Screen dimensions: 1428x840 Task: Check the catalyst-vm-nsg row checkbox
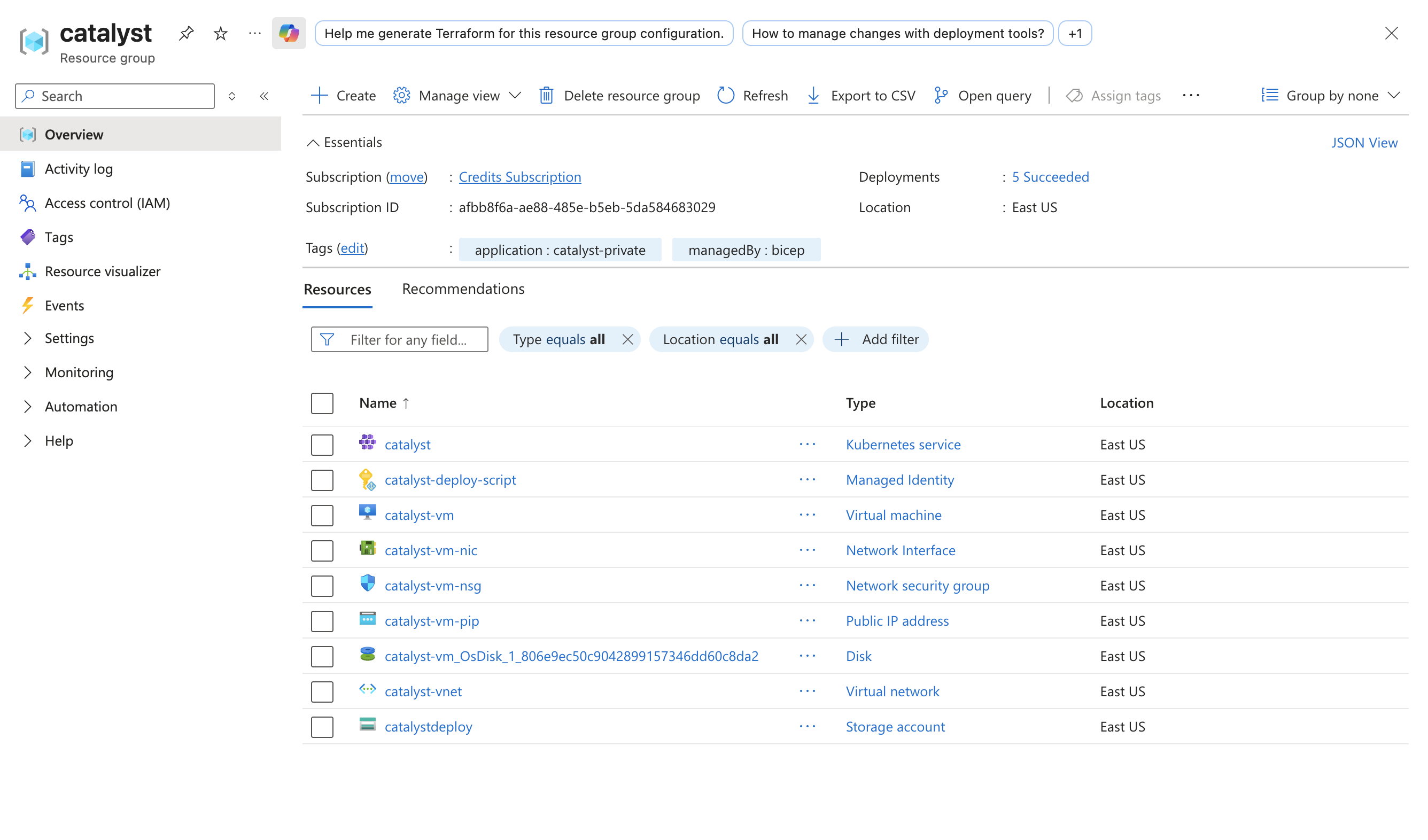pyautogui.click(x=322, y=586)
